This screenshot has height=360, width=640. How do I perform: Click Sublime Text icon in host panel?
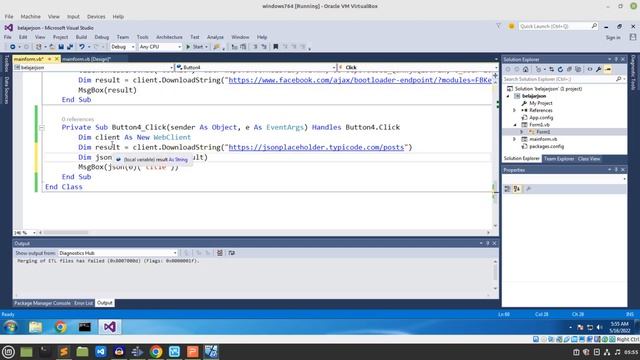point(63,351)
